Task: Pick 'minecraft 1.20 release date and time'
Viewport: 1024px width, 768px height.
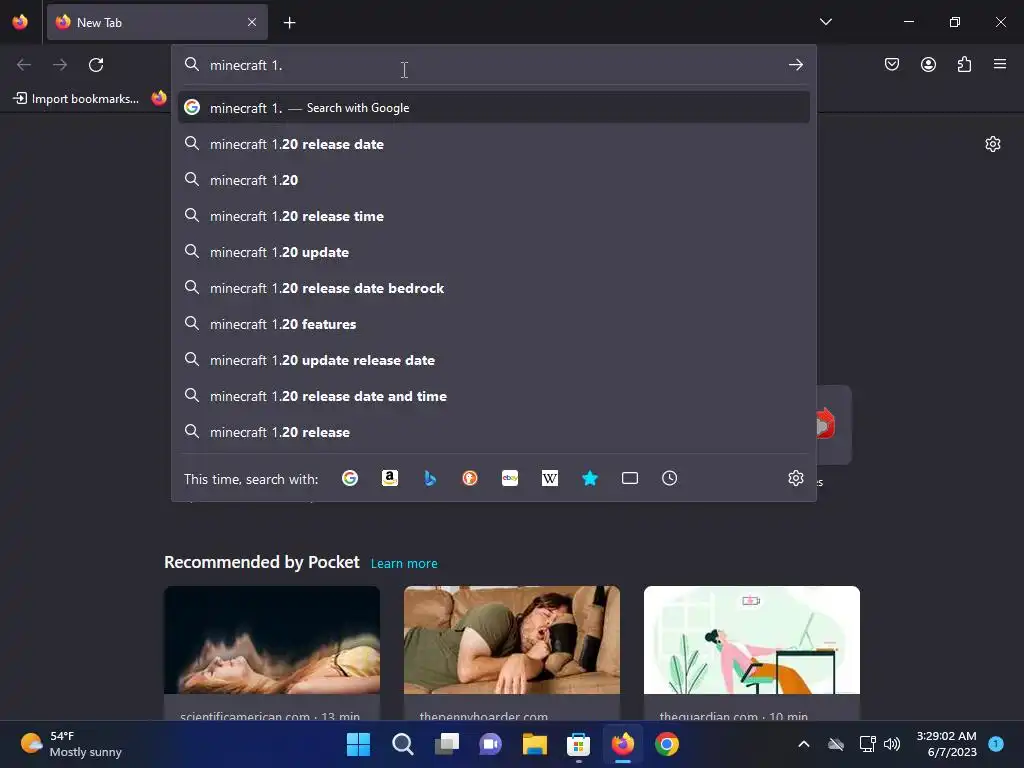Action: (x=494, y=396)
